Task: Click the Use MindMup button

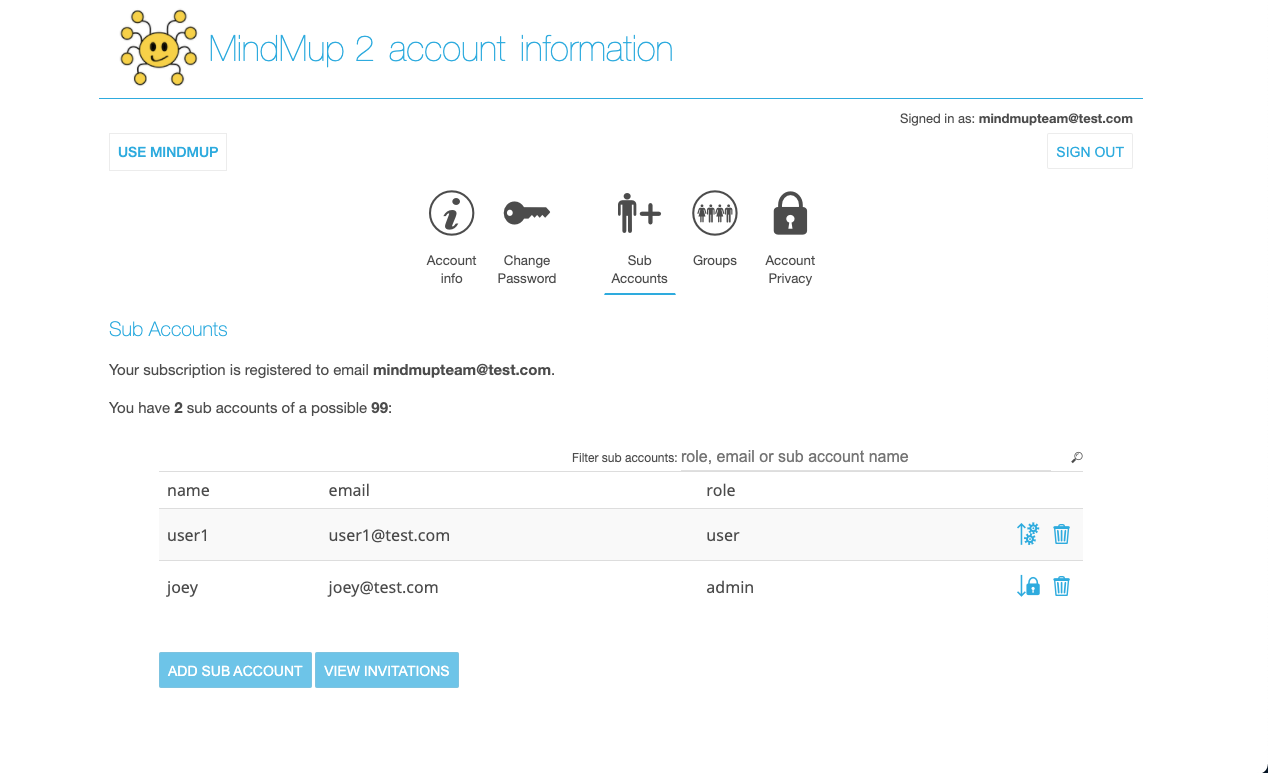Action: tap(168, 152)
